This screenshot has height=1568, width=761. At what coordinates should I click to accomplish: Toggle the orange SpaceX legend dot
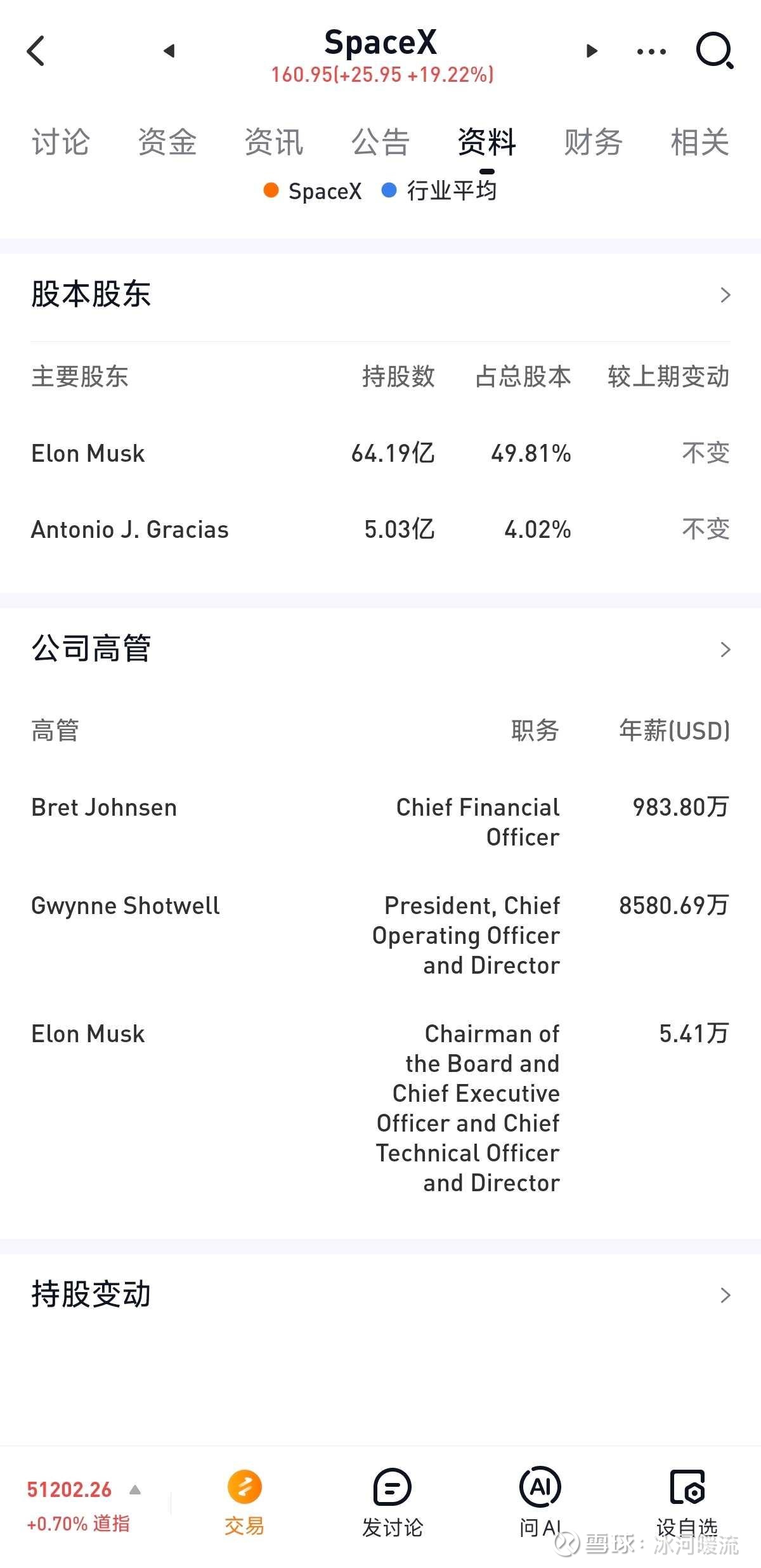pos(271,190)
